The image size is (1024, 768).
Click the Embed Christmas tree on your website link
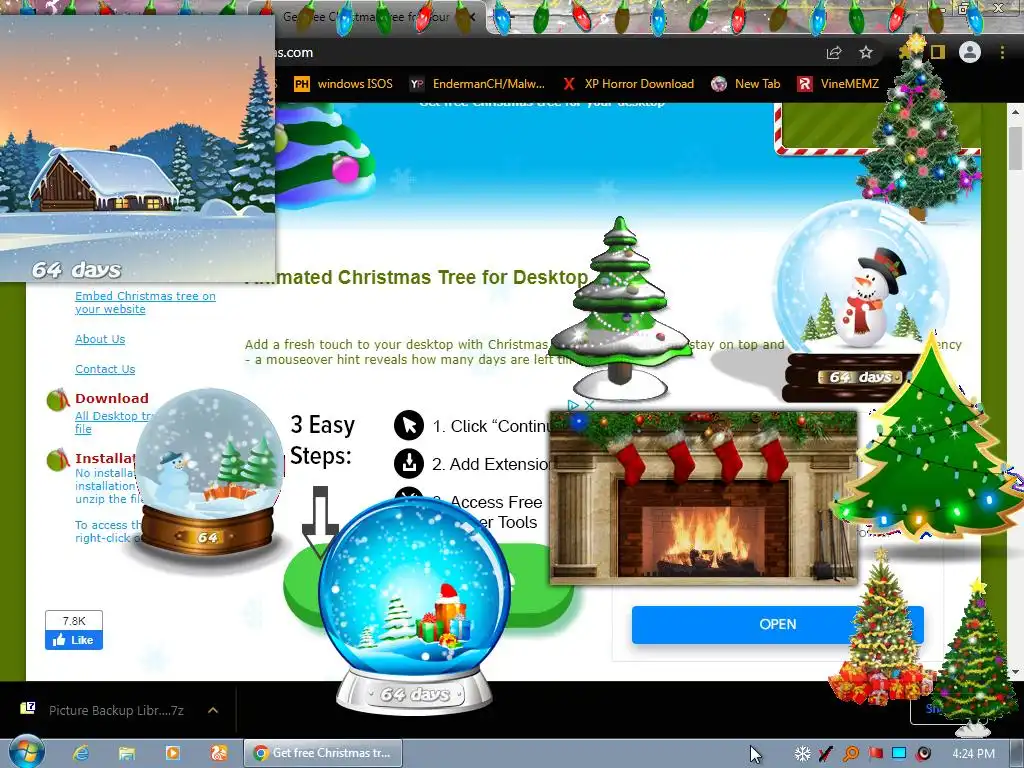tap(145, 302)
